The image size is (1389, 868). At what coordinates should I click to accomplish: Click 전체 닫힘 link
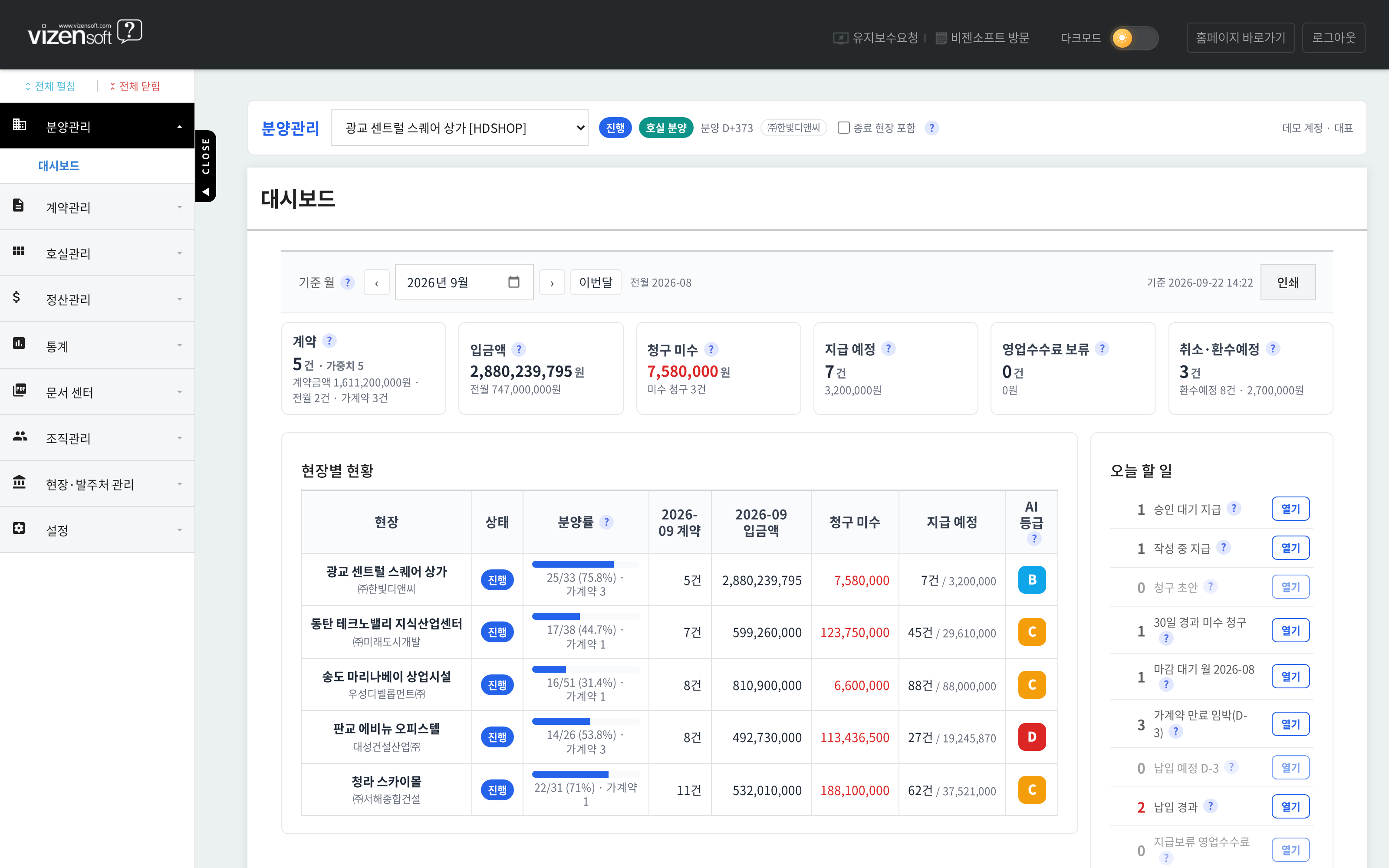pos(135,86)
